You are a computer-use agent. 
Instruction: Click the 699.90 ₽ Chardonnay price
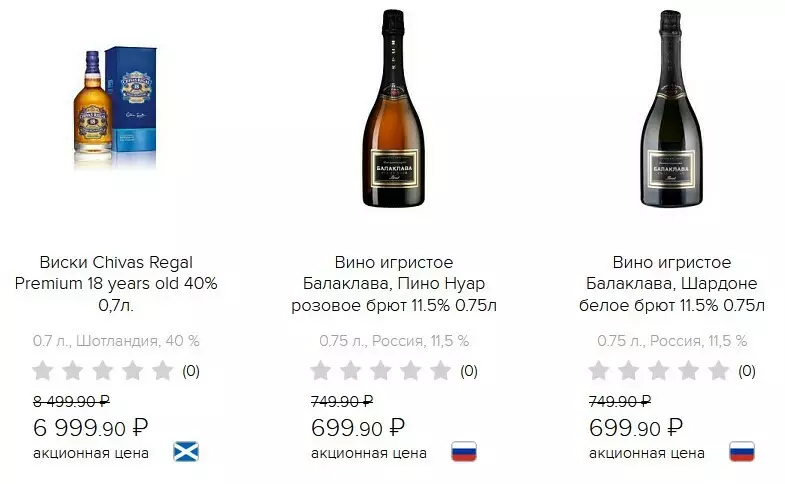click(636, 428)
